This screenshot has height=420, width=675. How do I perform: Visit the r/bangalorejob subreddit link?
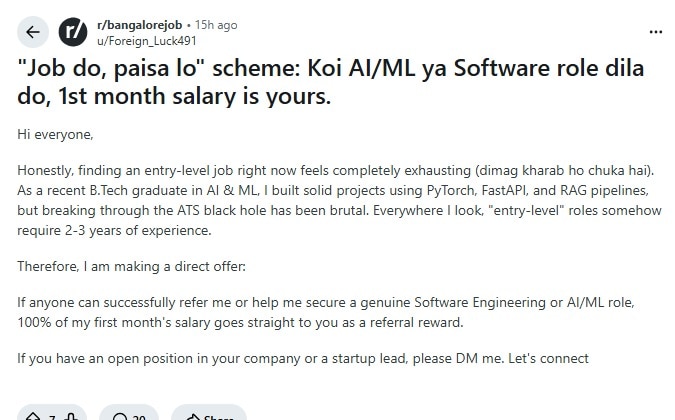click(139, 25)
